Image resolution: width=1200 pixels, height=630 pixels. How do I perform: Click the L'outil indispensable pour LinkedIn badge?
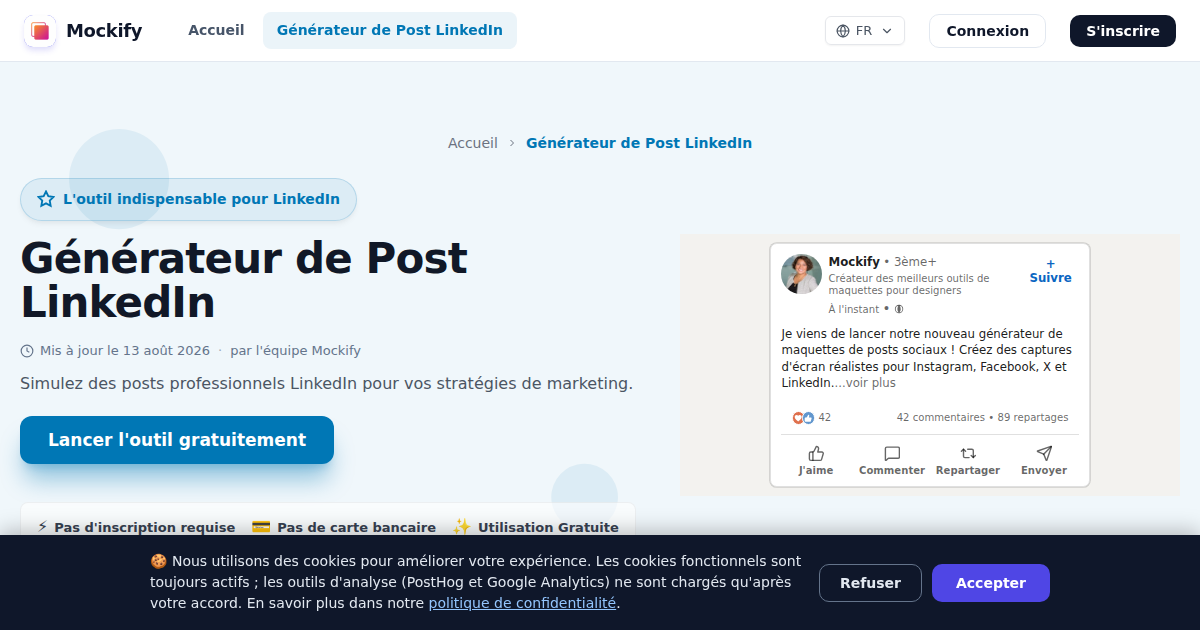coord(188,199)
